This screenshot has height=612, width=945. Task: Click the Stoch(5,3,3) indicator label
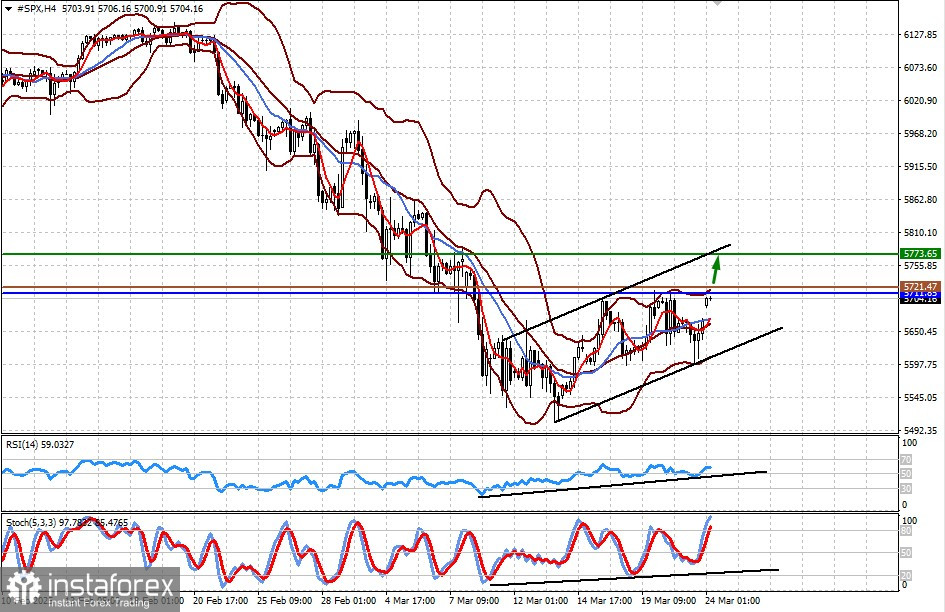(33, 522)
